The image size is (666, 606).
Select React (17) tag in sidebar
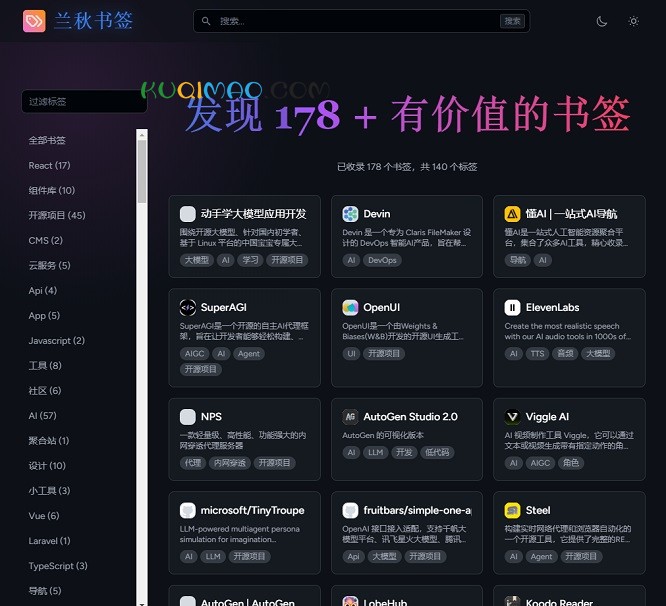[x=49, y=165]
